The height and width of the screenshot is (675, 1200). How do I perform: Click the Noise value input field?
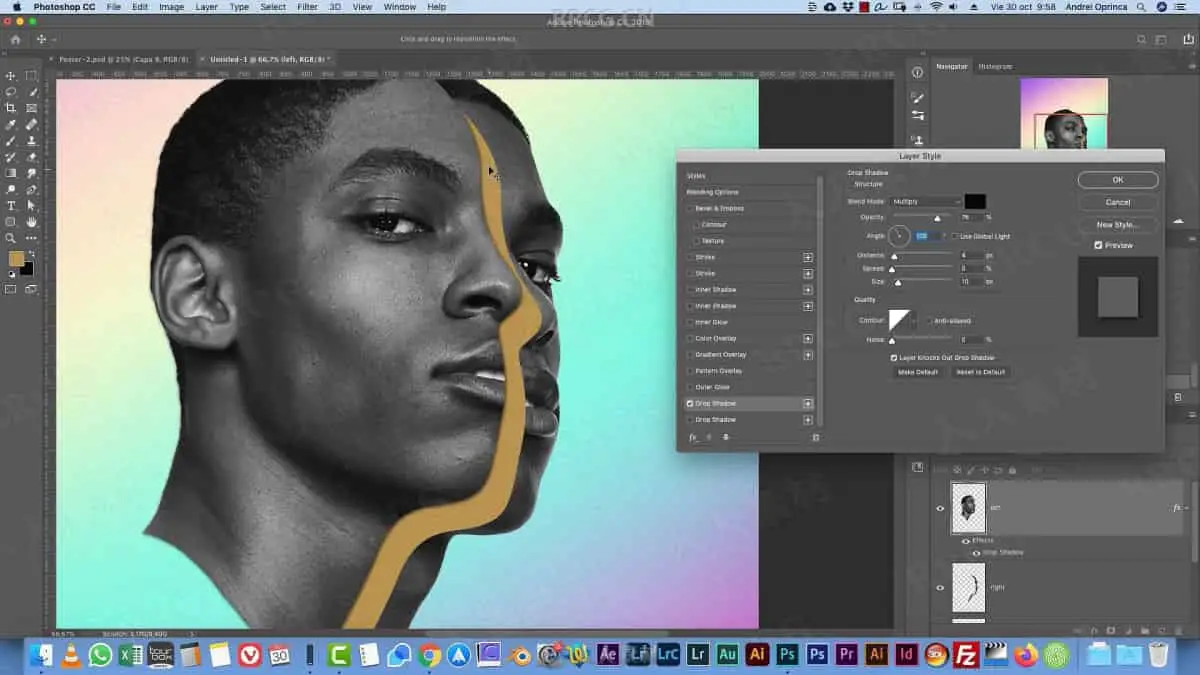pyautogui.click(x=969, y=340)
